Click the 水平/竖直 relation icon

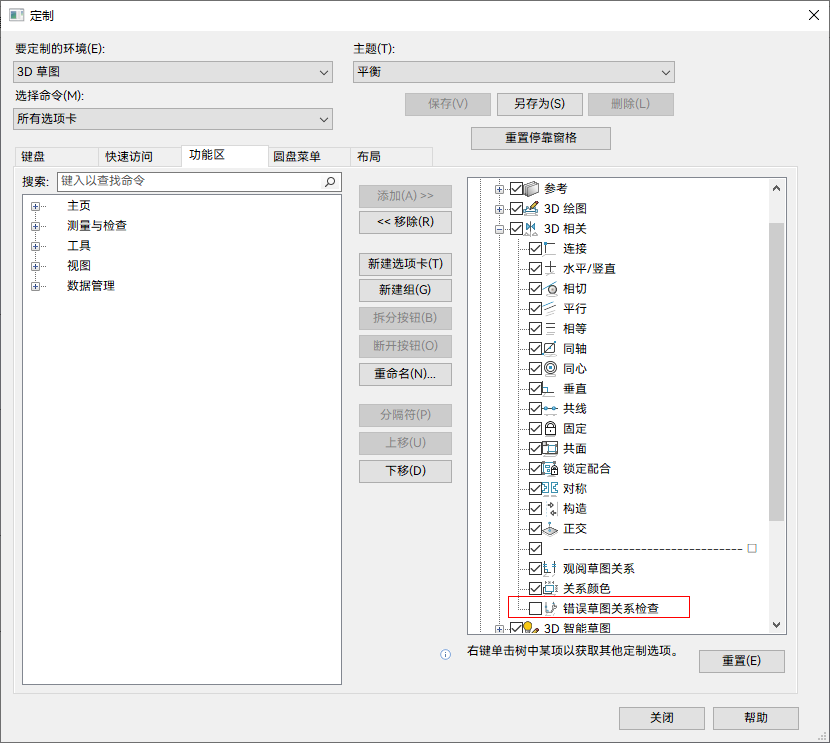(x=550, y=268)
